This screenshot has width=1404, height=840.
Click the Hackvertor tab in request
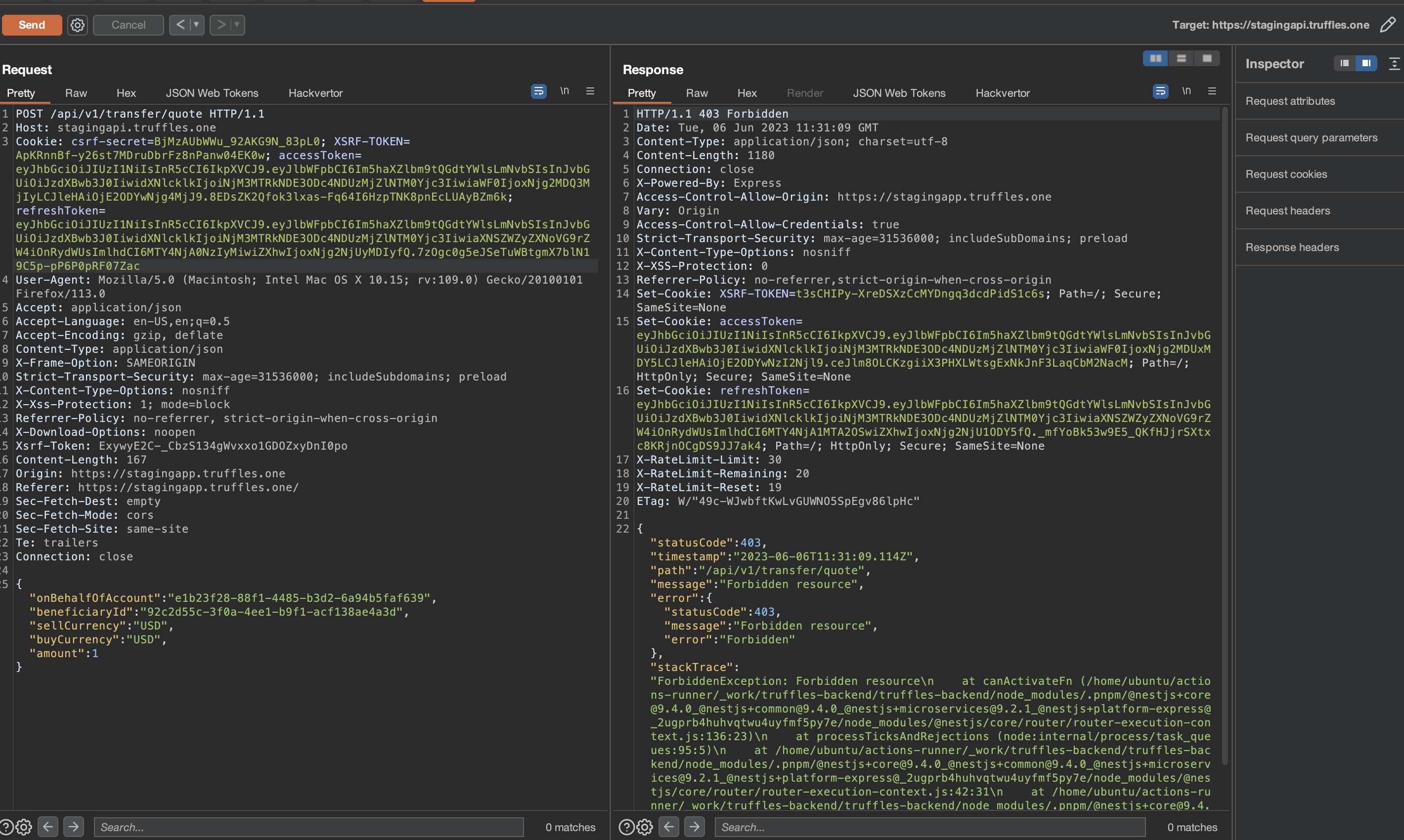315,92
